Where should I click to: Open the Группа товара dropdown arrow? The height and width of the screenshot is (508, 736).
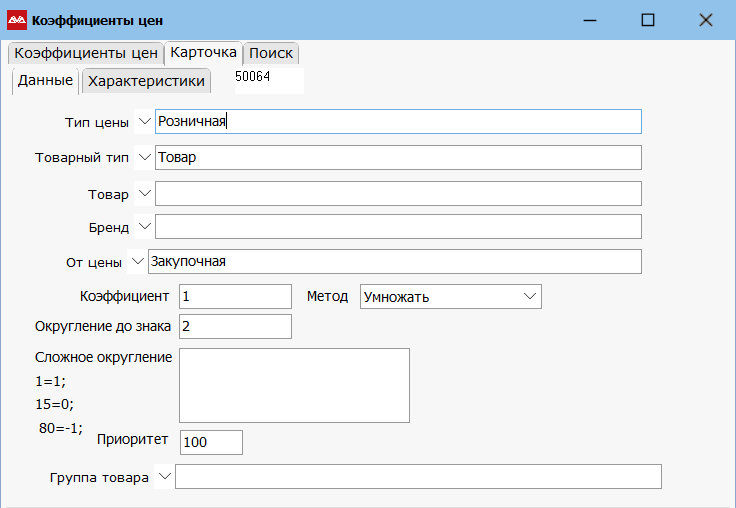[x=164, y=477]
